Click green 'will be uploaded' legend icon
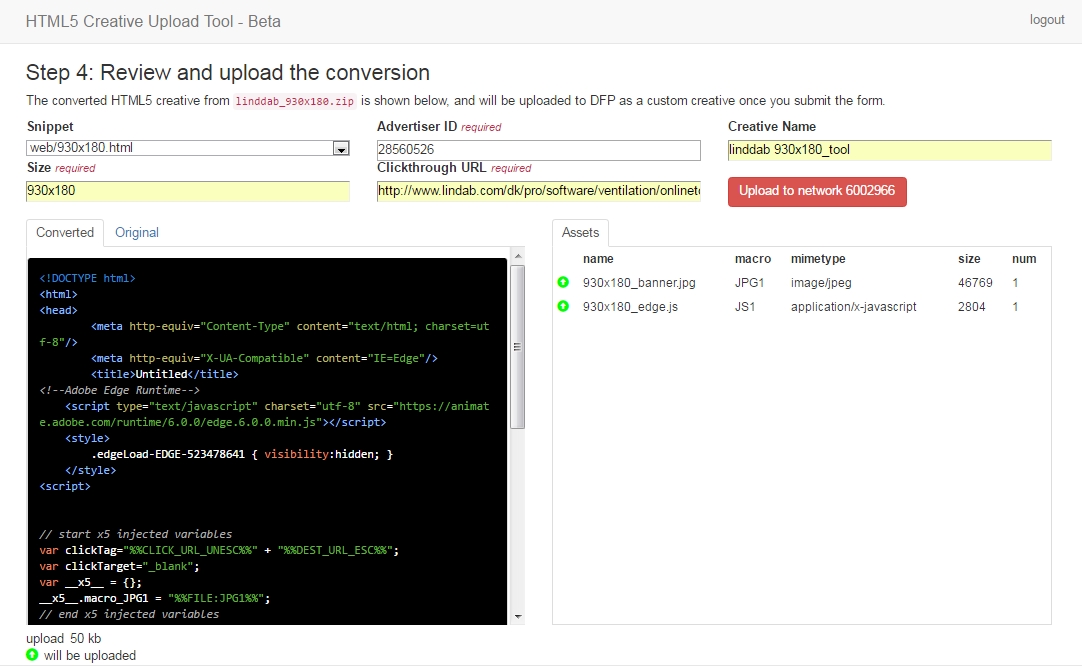1082x666 pixels. click(x=32, y=655)
